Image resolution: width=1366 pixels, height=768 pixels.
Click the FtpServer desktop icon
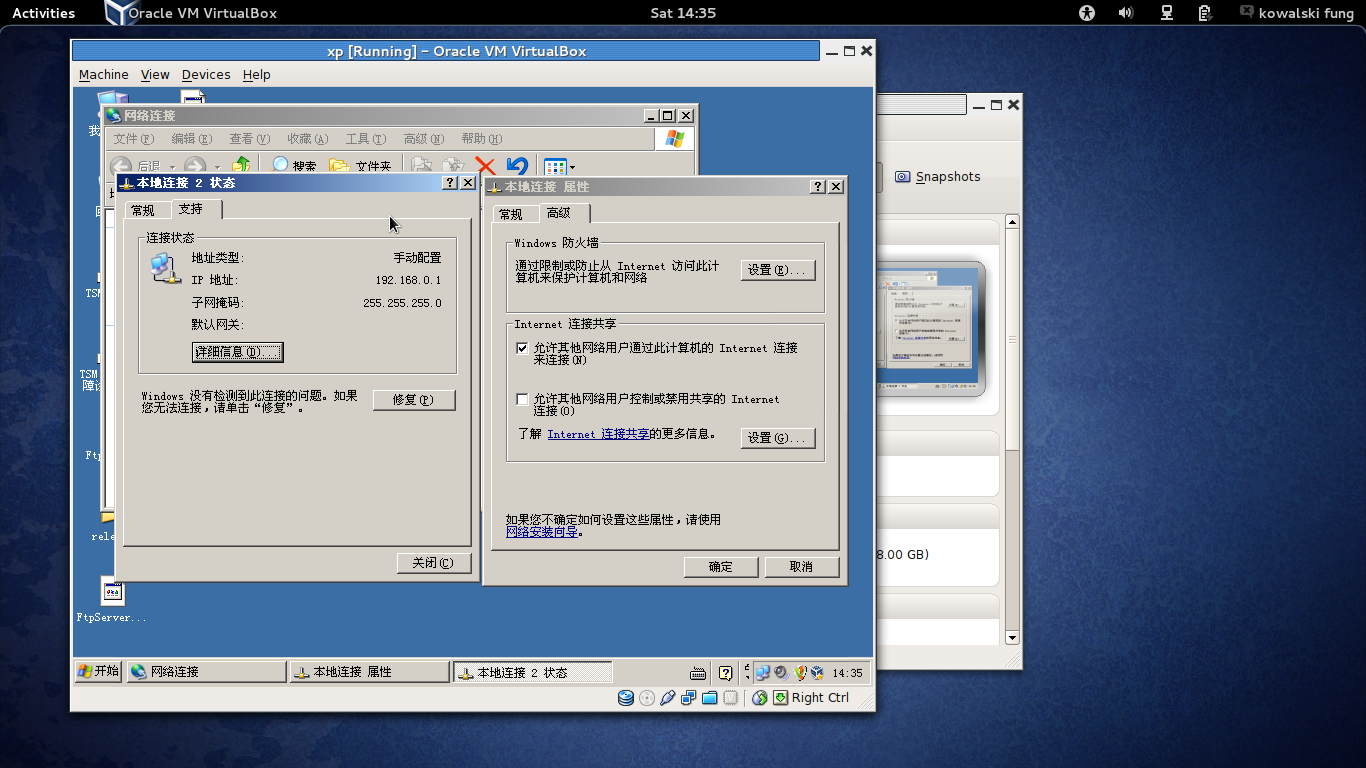(112, 600)
